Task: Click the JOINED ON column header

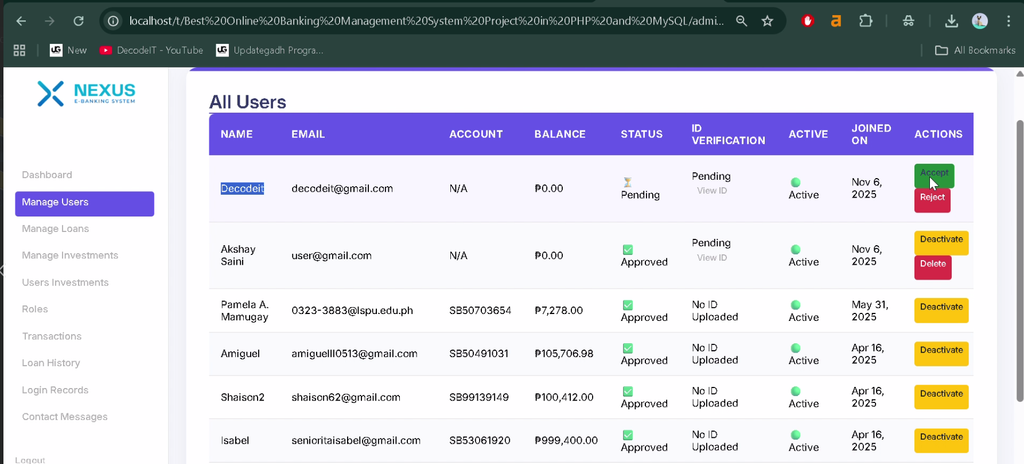Action: 871,134
